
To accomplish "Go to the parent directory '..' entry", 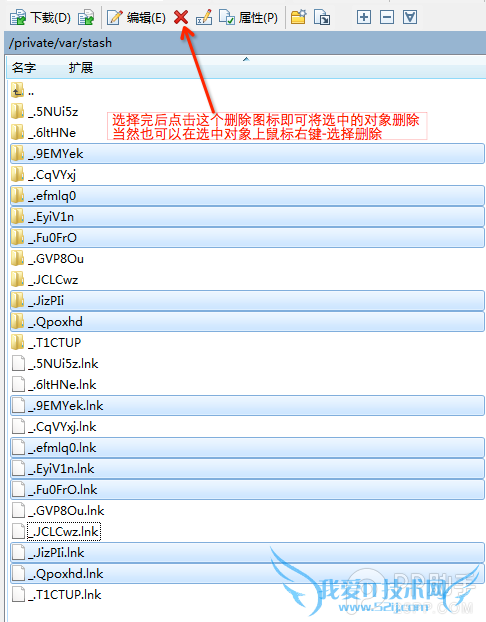I will pos(23,91).
